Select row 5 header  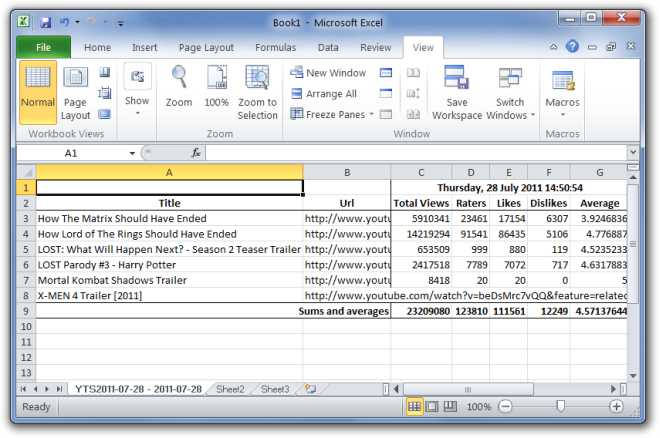pyautogui.click(x=26, y=250)
